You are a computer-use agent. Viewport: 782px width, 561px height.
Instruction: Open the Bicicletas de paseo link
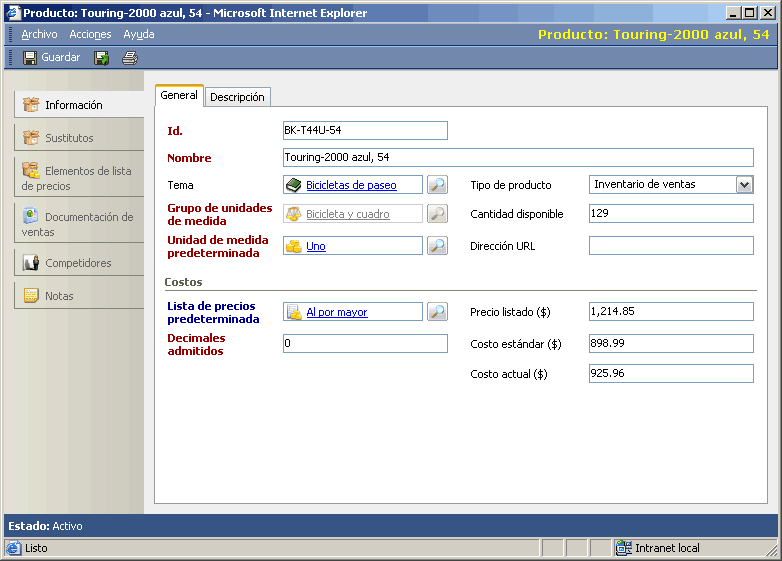click(x=351, y=185)
